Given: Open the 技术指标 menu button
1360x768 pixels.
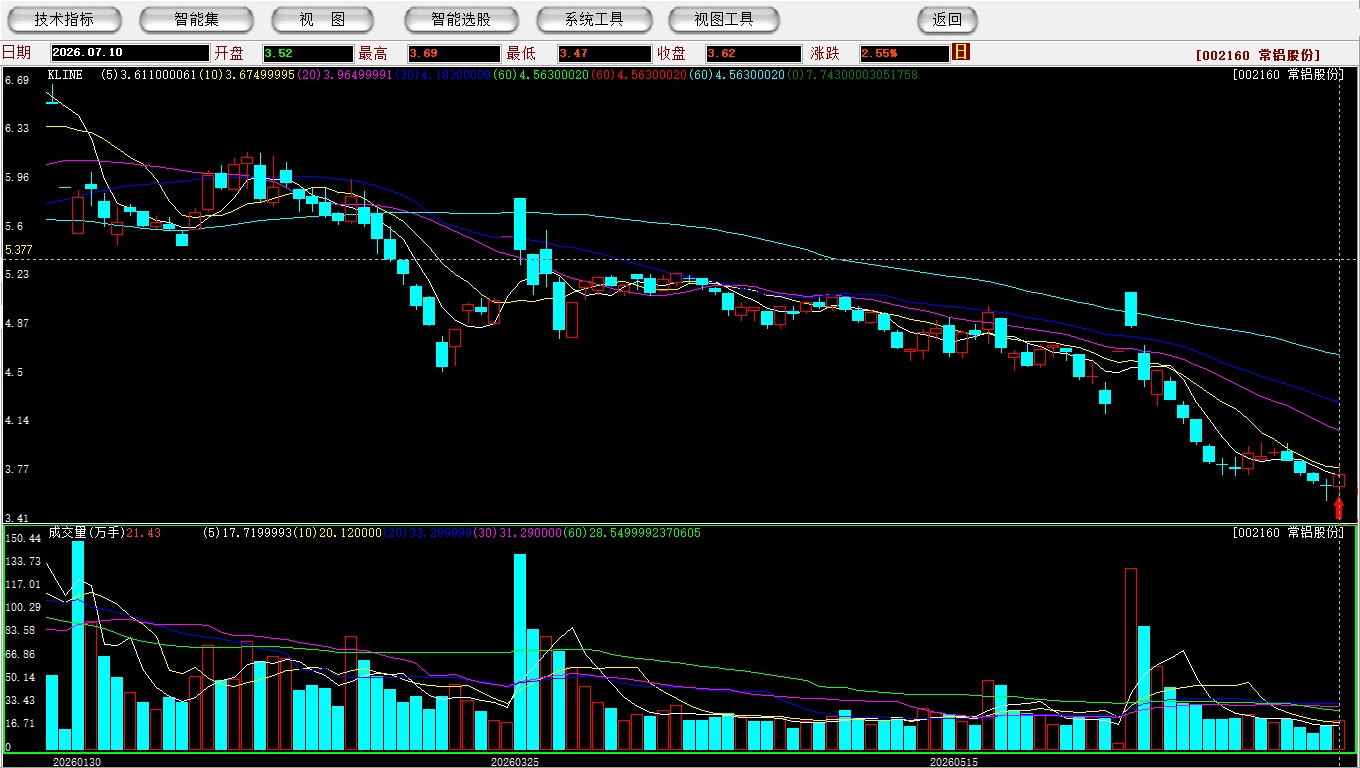Looking at the screenshot, I should (64, 19).
